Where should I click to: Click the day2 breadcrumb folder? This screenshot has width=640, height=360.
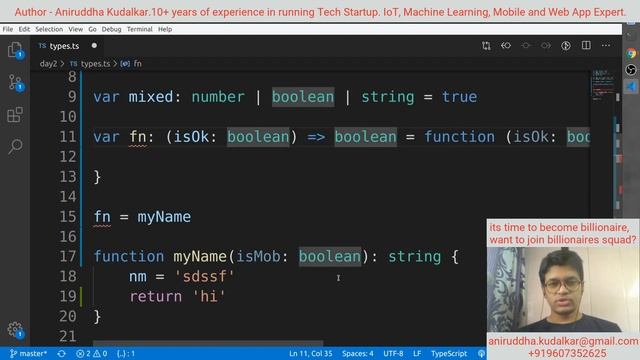(x=48, y=64)
